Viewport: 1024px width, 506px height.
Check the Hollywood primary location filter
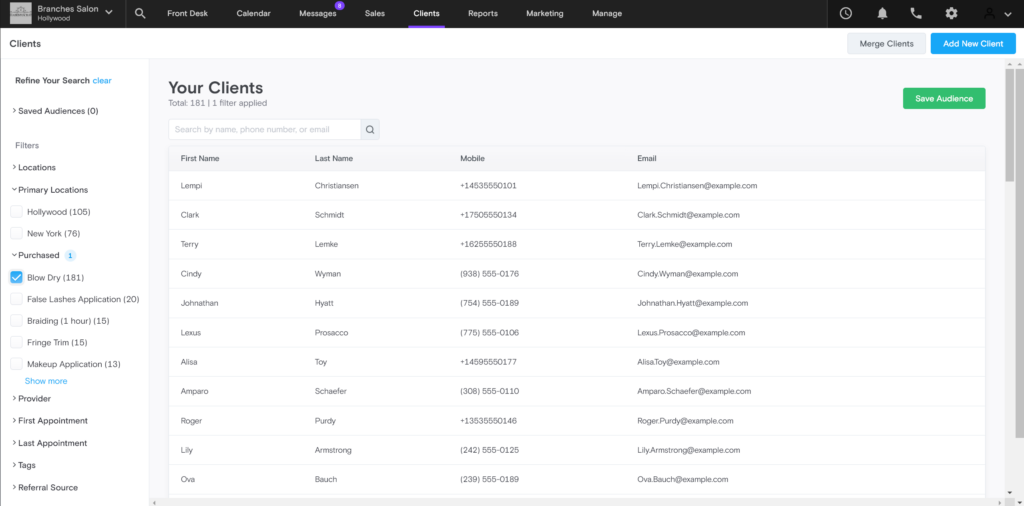(17, 212)
